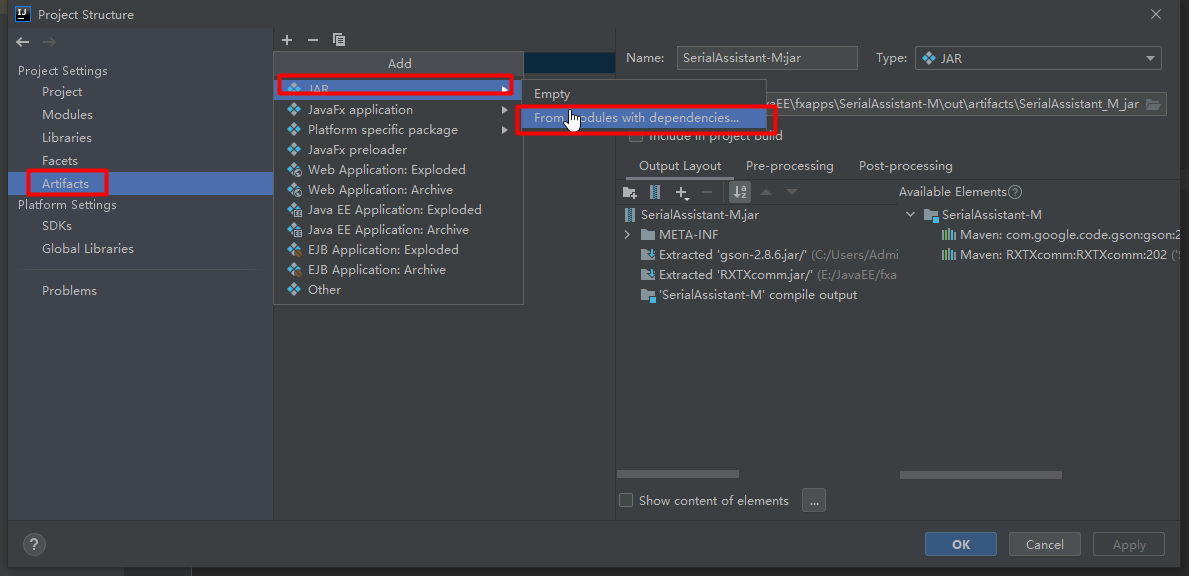The width and height of the screenshot is (1189, 576).
Task: Expand the META-INF folder node
Action: point(627,235)
